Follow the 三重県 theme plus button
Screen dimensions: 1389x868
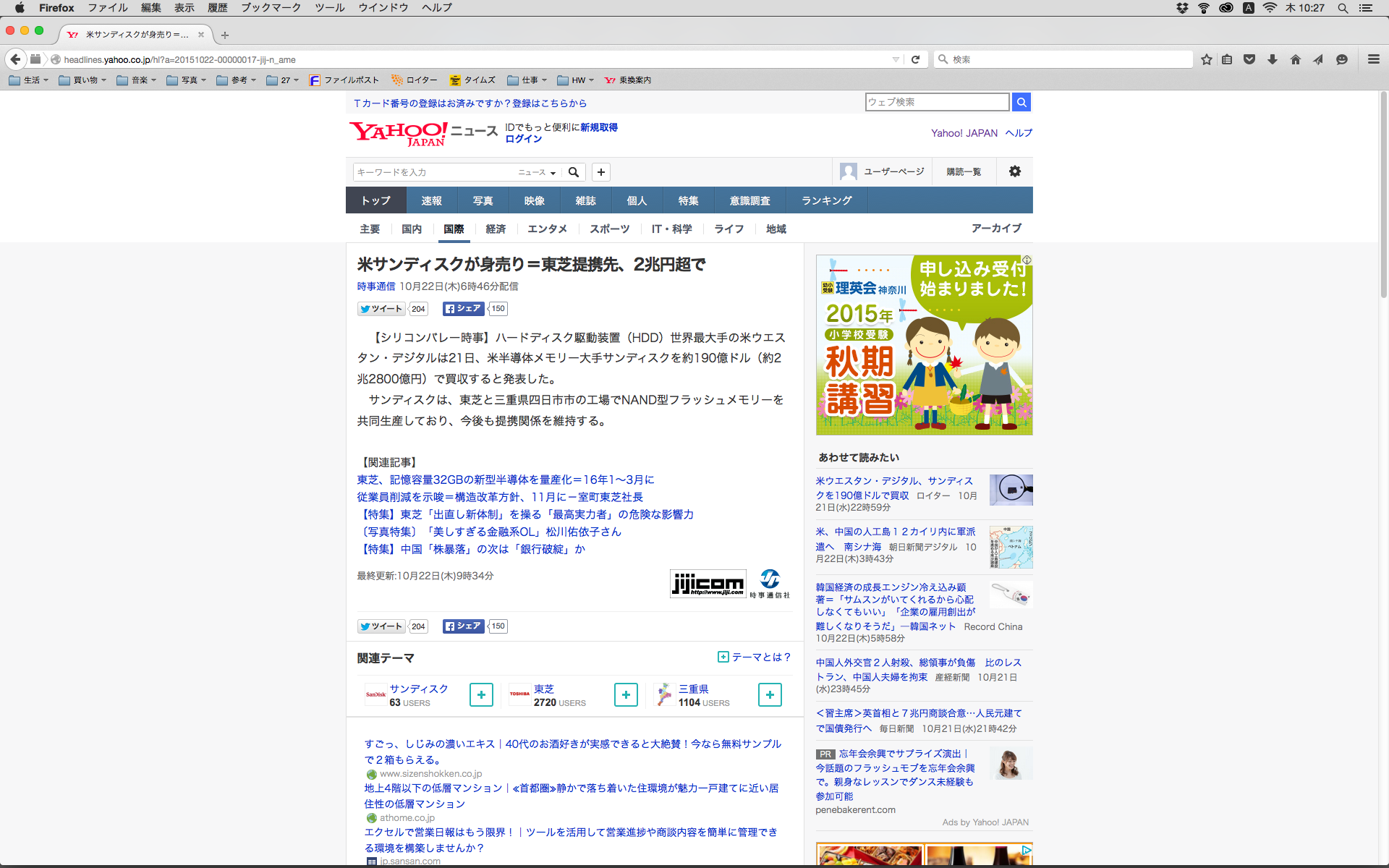pyautogui.click(x=770, y=694)
